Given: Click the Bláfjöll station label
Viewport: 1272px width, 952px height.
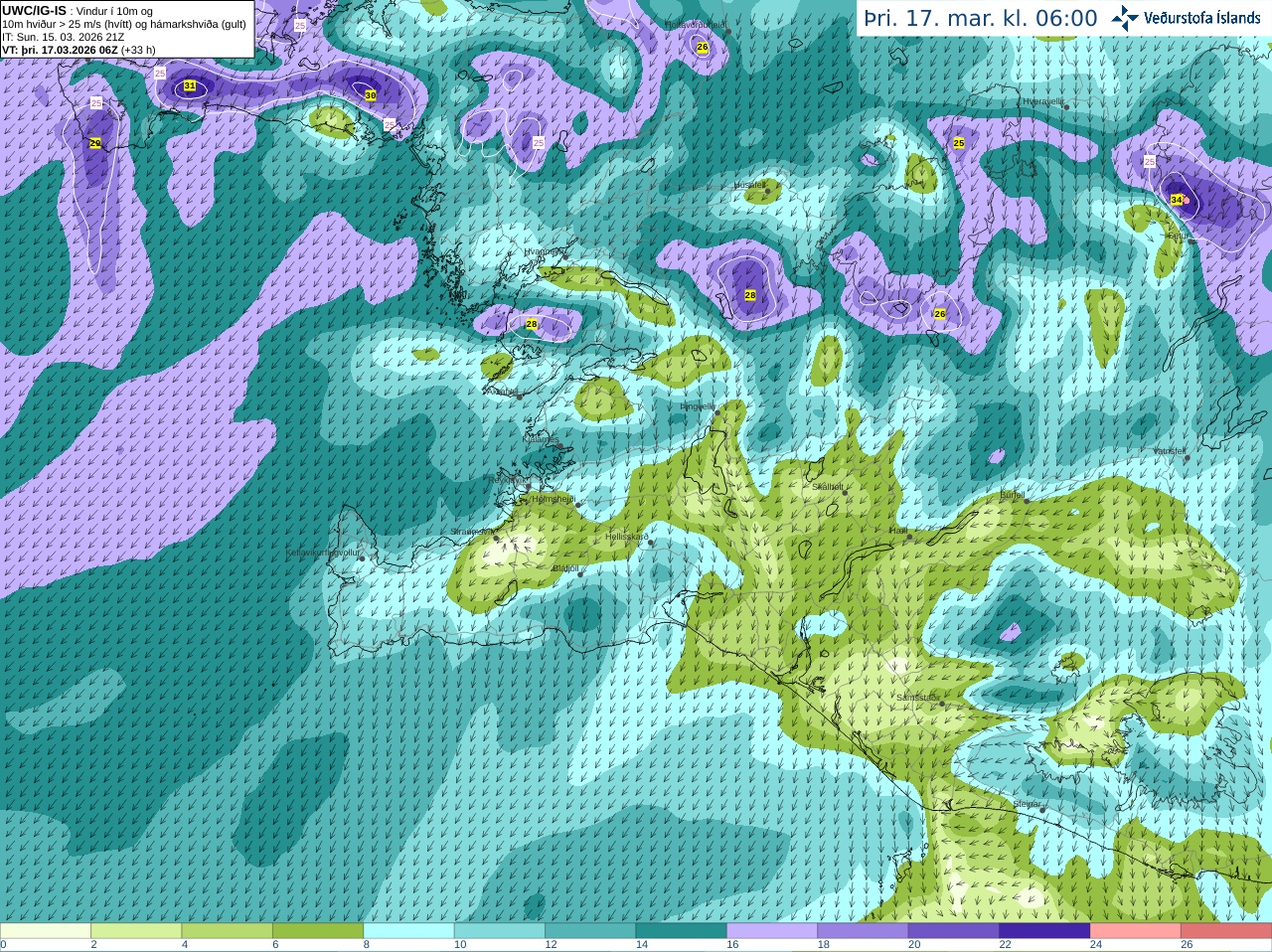Looking at the screenshot, I should pos(565,568).
